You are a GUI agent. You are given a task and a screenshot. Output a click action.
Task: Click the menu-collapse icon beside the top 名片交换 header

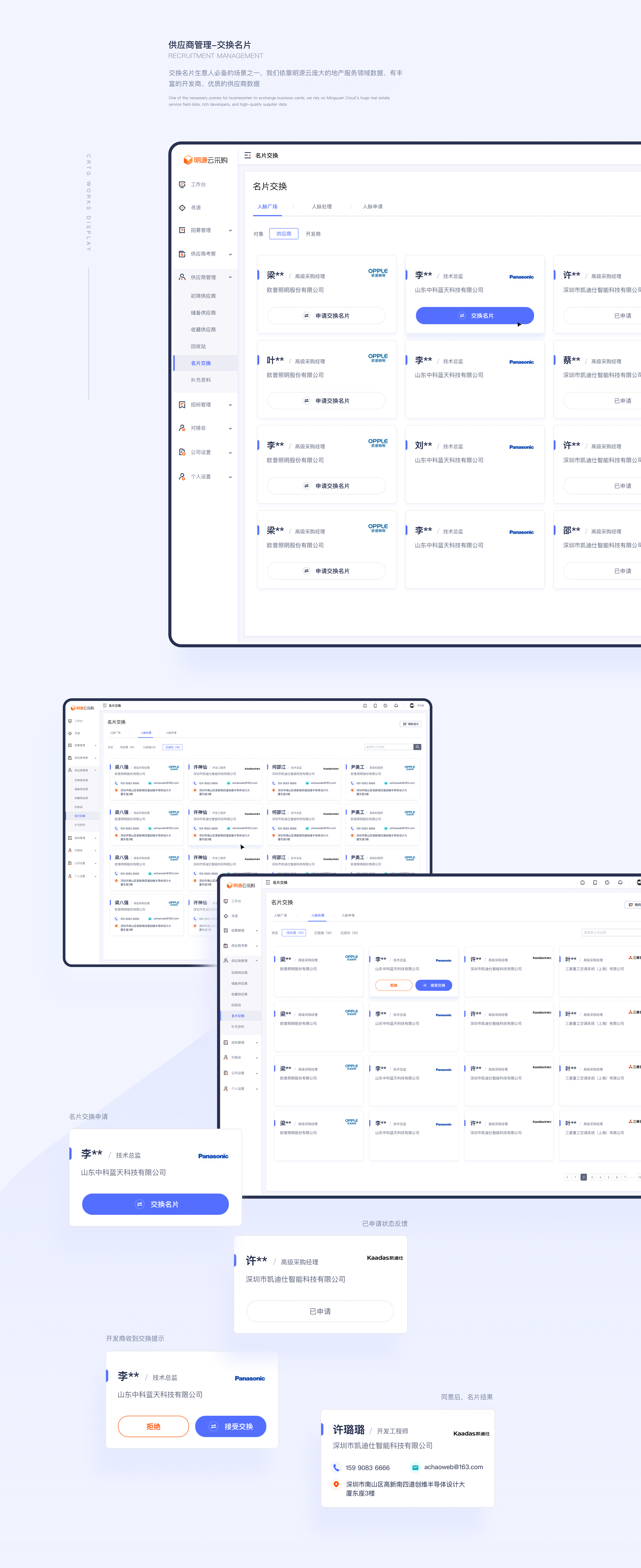tap(247, 155)
